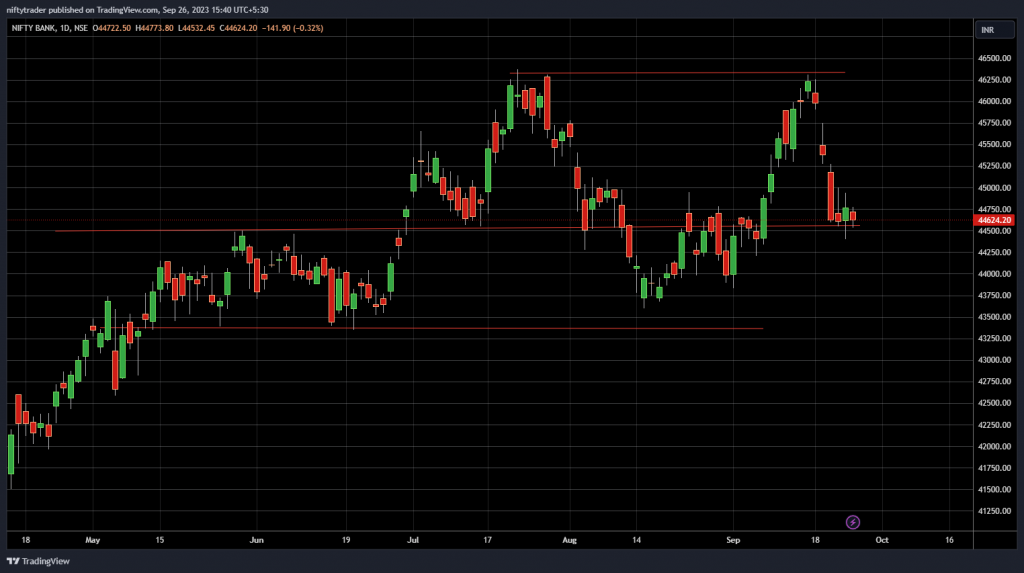Click the Aug label on time axis
This screenshot has height=573, width=1024.
(569, 540)
